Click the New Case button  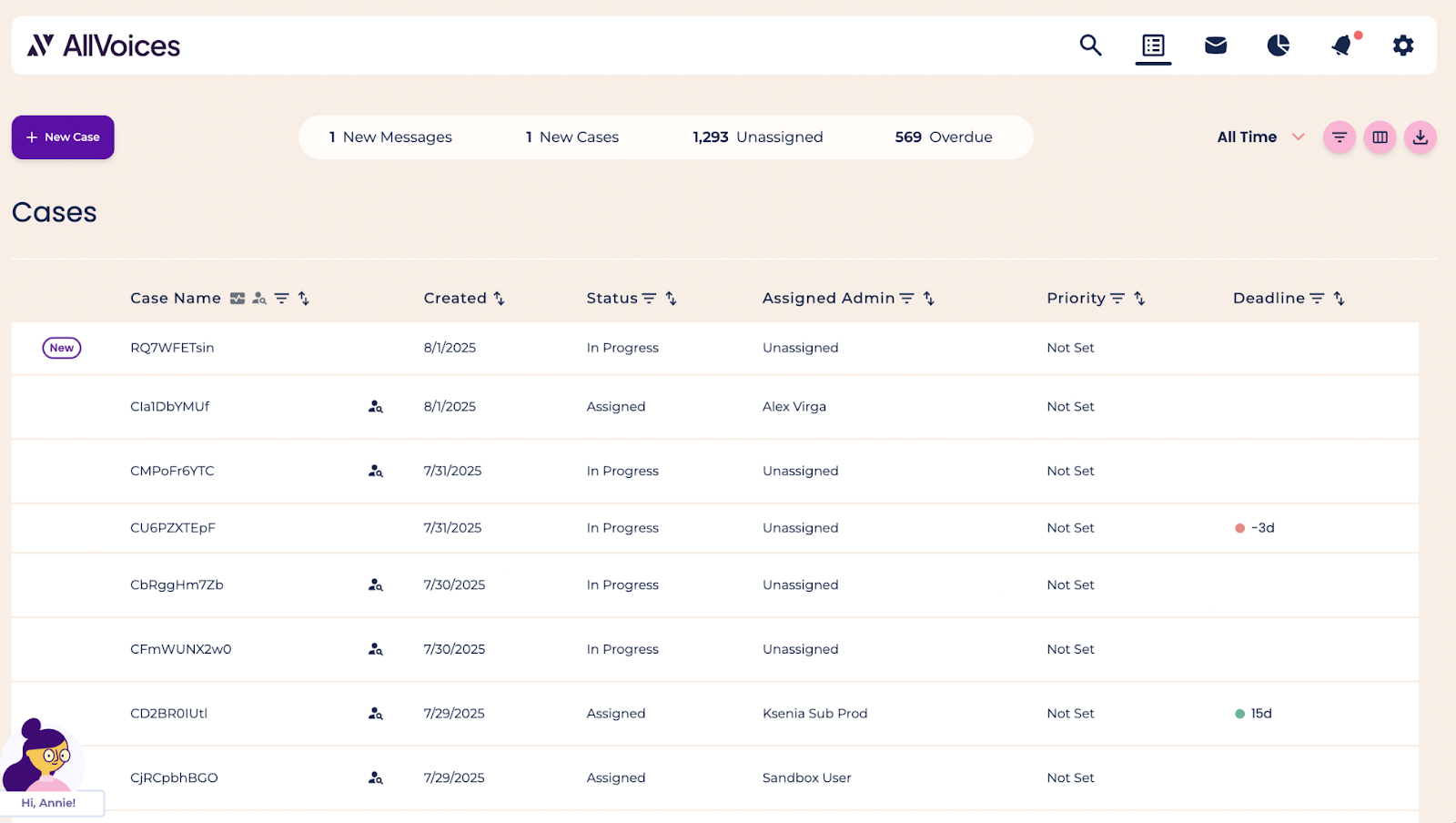[x=62, y=137]
